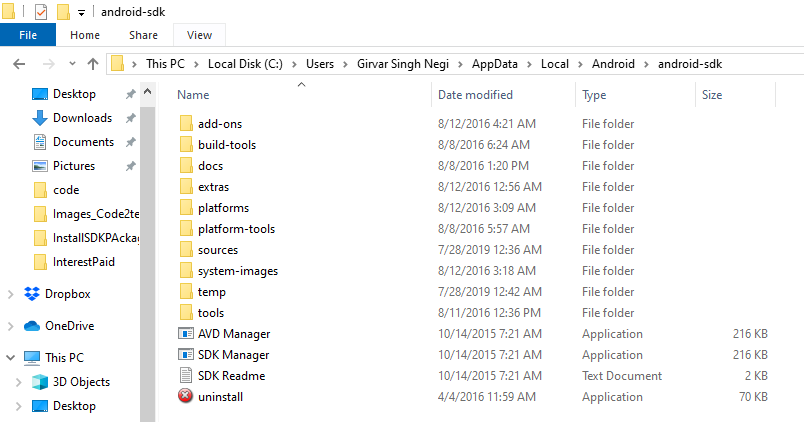Click the navigation pane scroll up arrow
The width and height of the screenshot is (804, 422).
(148, 92)
